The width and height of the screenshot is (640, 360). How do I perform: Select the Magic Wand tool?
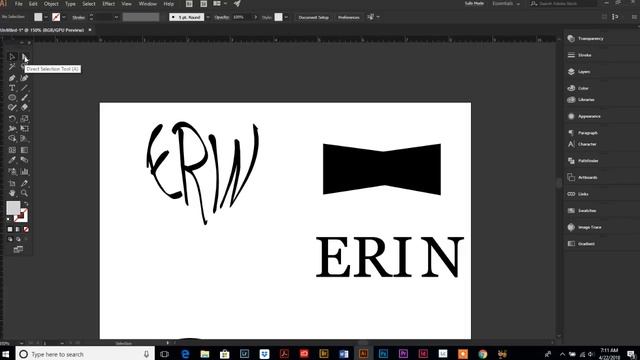point(12,67)
